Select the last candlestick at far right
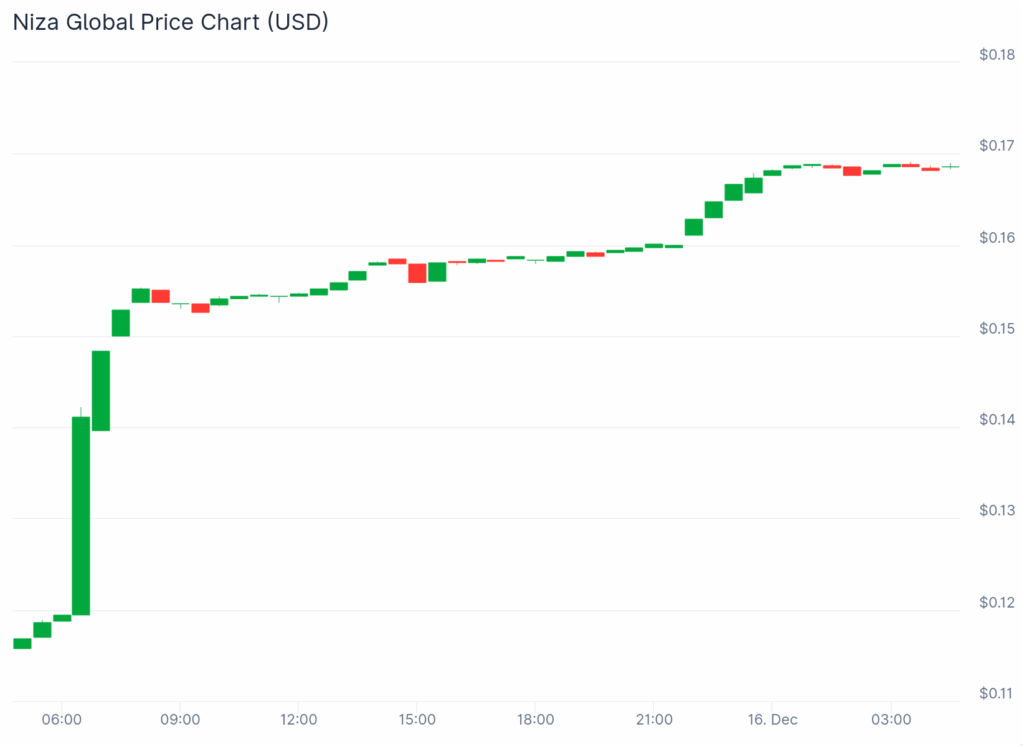 pyautogui.click(x=950, y=166)
